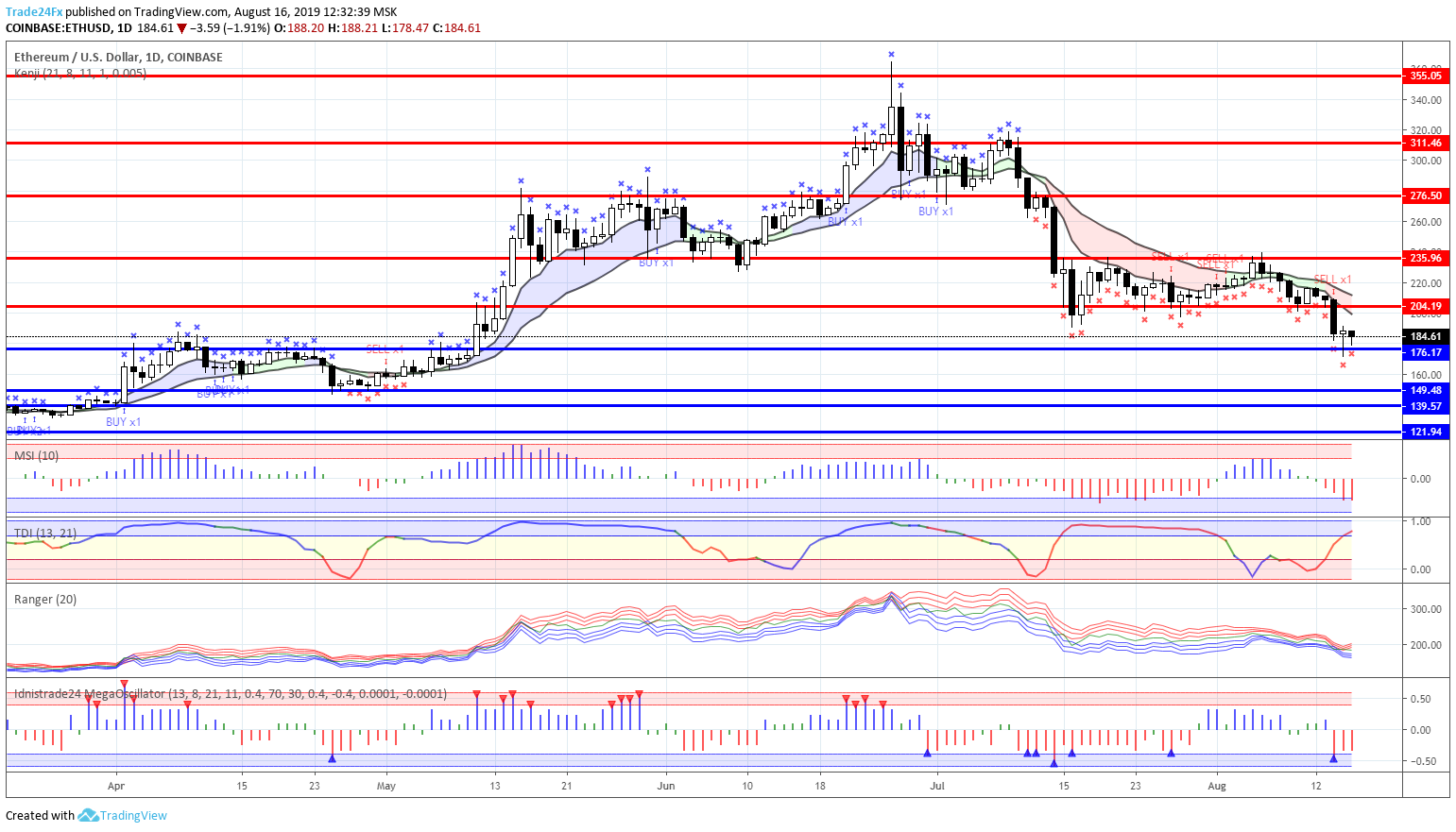The width and height of the screenshot is (1456, 832).
Task: Click the rightmost SELL x1 signal in August
Action: tap(1332, 280)
